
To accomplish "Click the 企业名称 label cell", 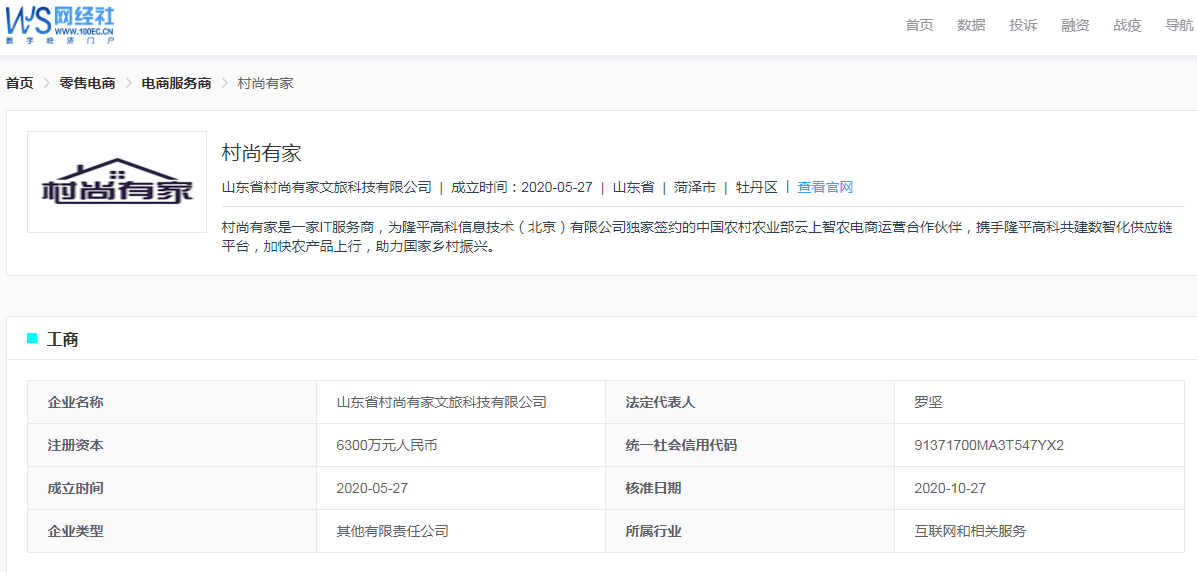I will pyautogui.click(x=172, y=402).
